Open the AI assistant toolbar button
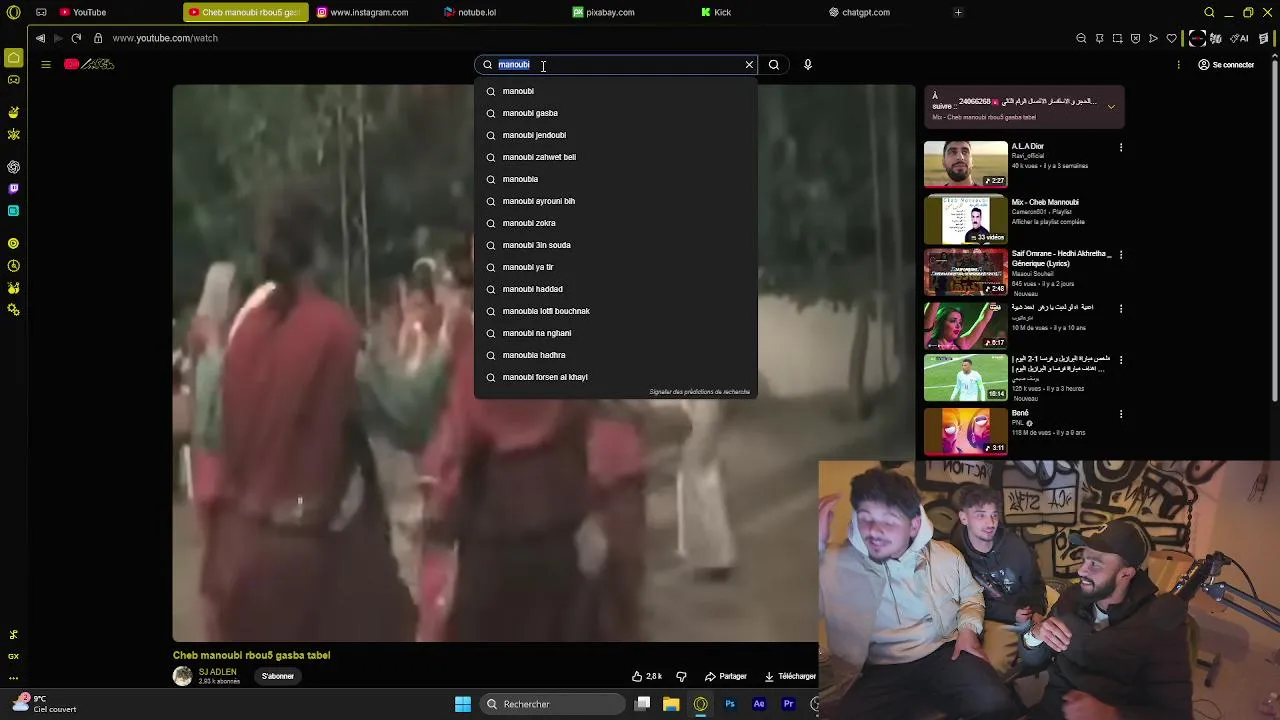1280x720 pixels. pos(1240,38)
